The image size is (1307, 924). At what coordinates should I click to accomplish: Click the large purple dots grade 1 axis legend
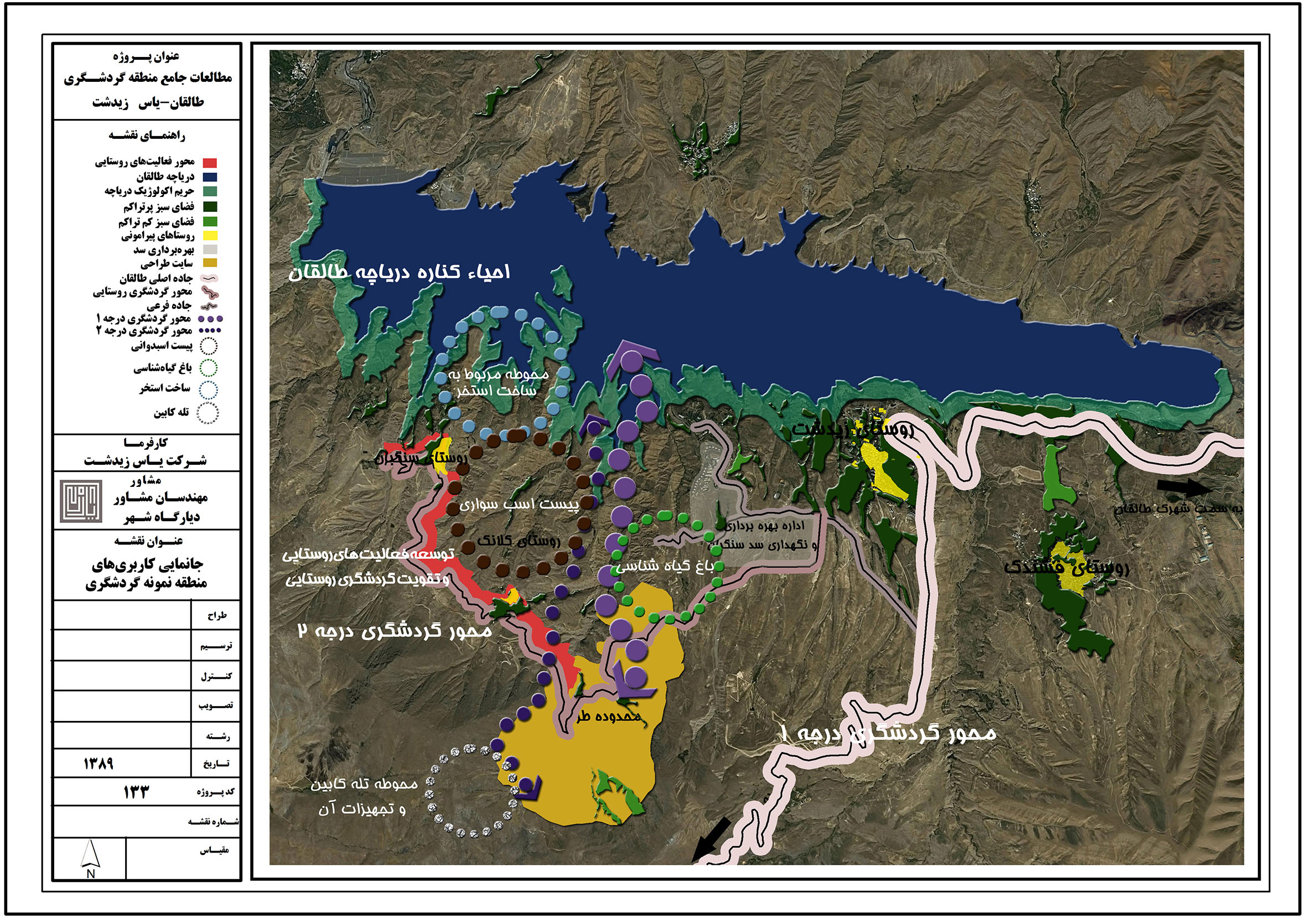[210, 319]
